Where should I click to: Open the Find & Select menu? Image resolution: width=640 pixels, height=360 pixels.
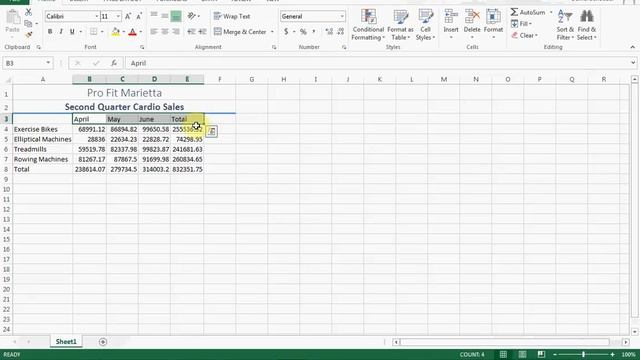tap(587, 24)
